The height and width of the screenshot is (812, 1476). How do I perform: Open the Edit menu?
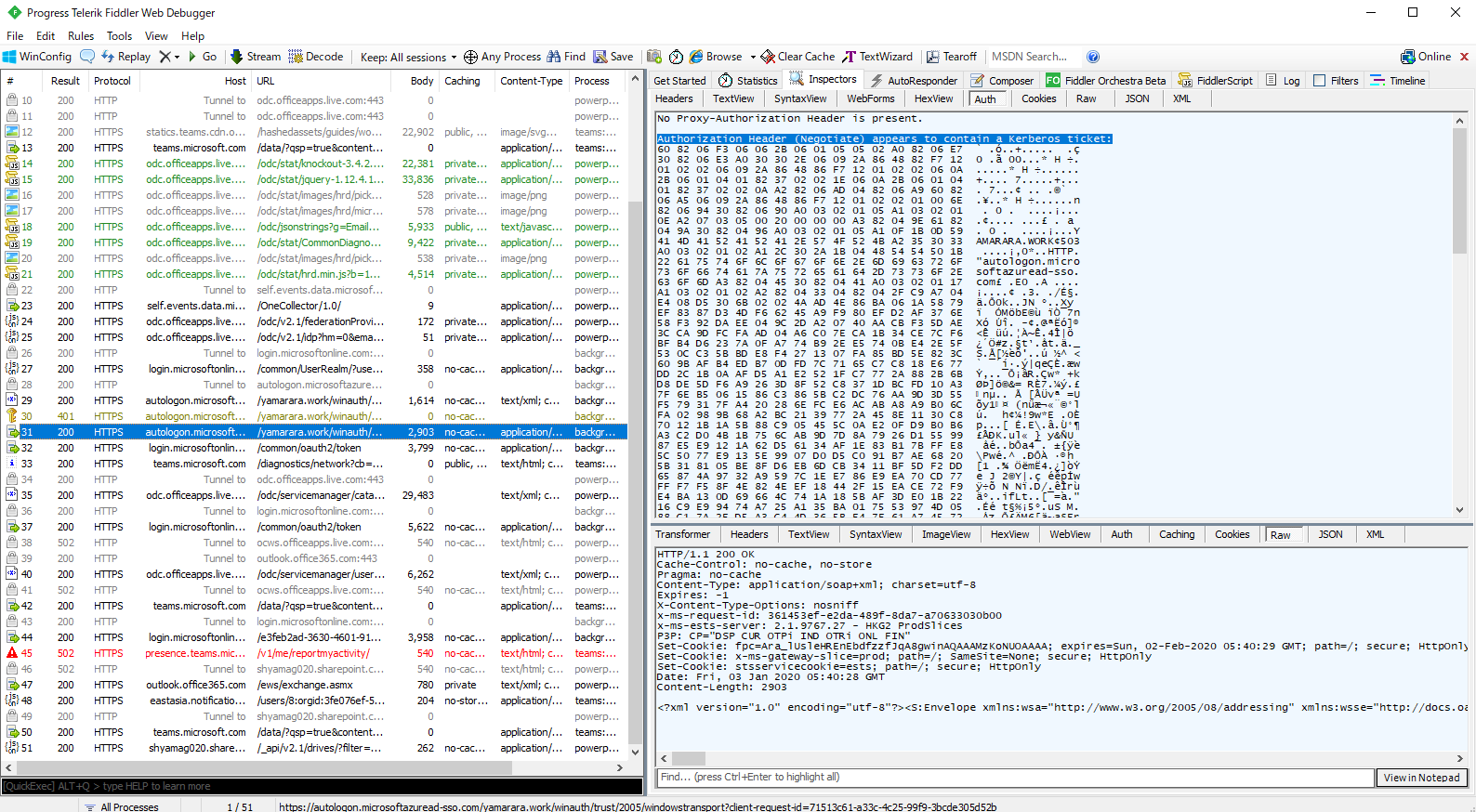click(46, 36)
